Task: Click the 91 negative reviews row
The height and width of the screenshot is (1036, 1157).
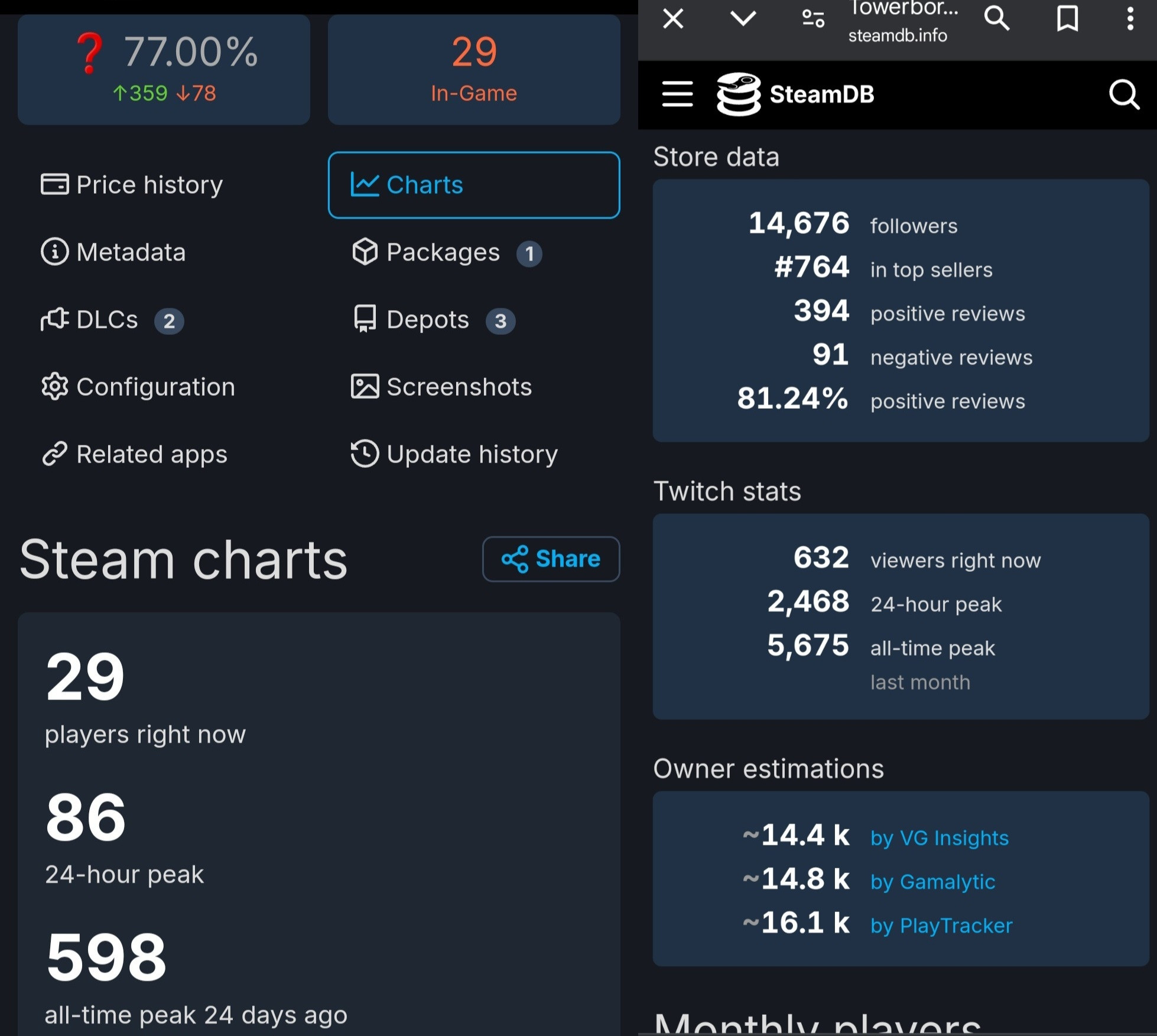Action: 922,356
